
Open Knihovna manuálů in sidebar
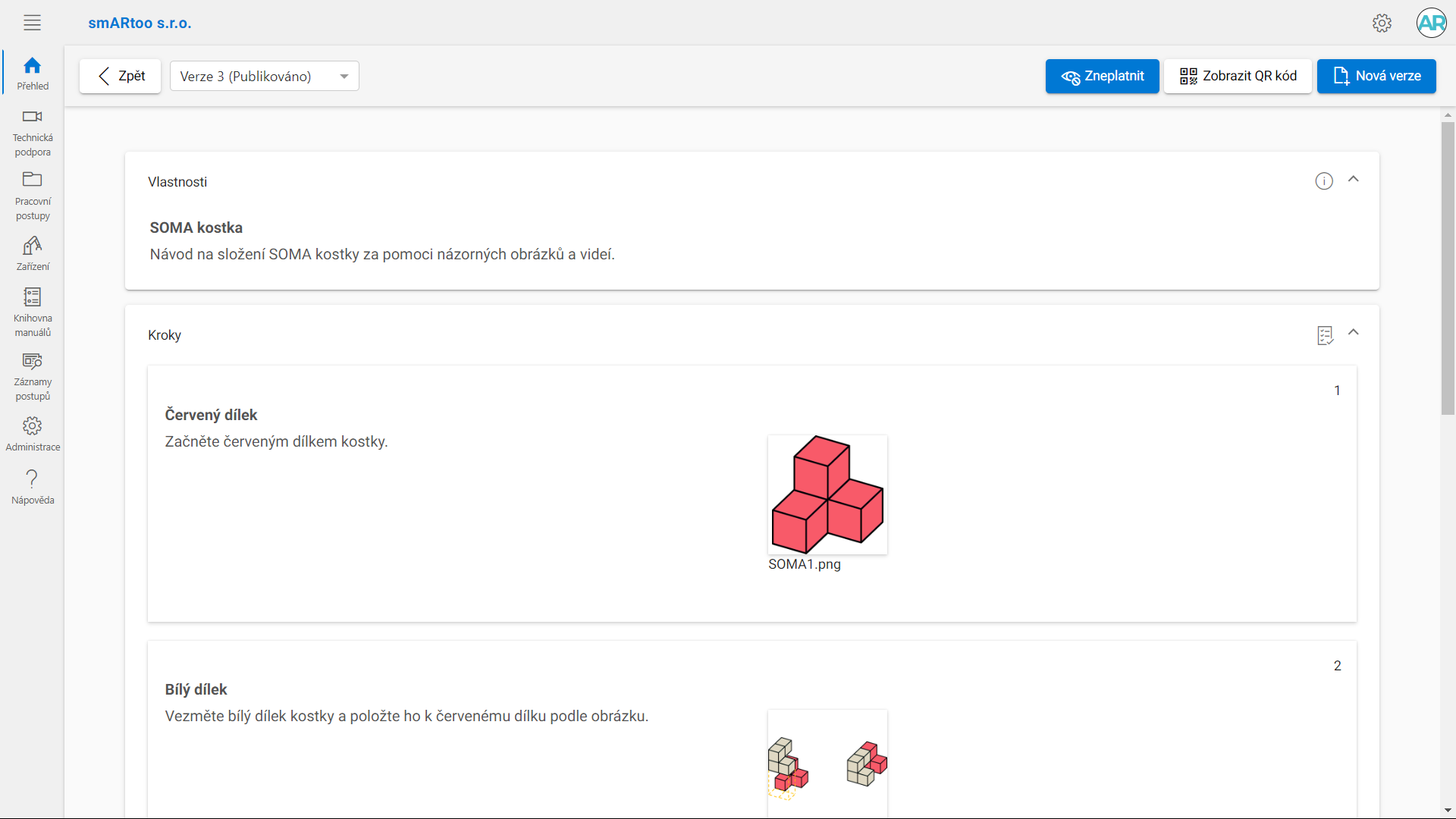coord(33,312)
